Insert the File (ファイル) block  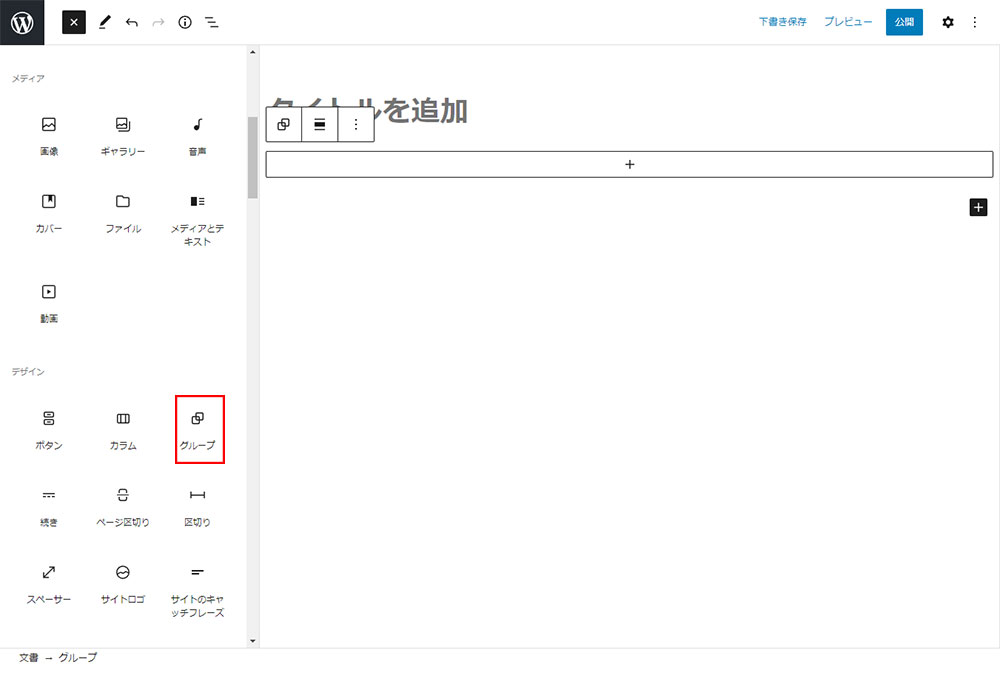click(122, 212)
